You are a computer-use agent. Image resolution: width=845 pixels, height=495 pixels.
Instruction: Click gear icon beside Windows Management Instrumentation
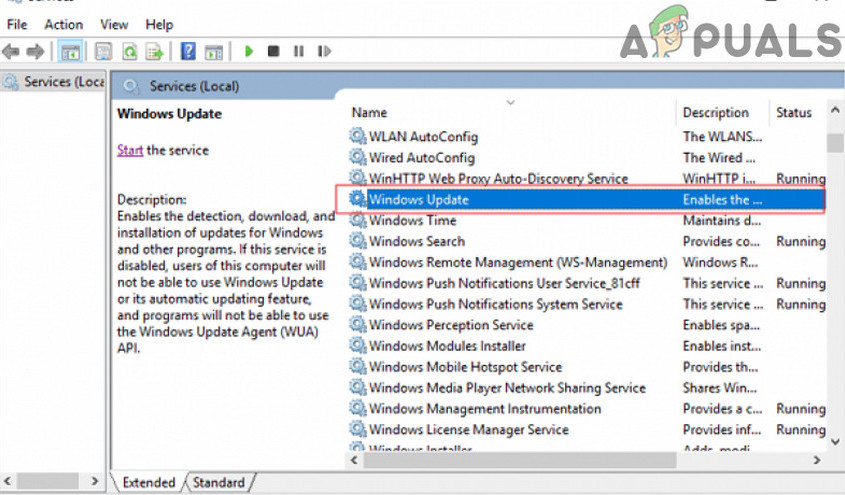[x=357, y=408]
